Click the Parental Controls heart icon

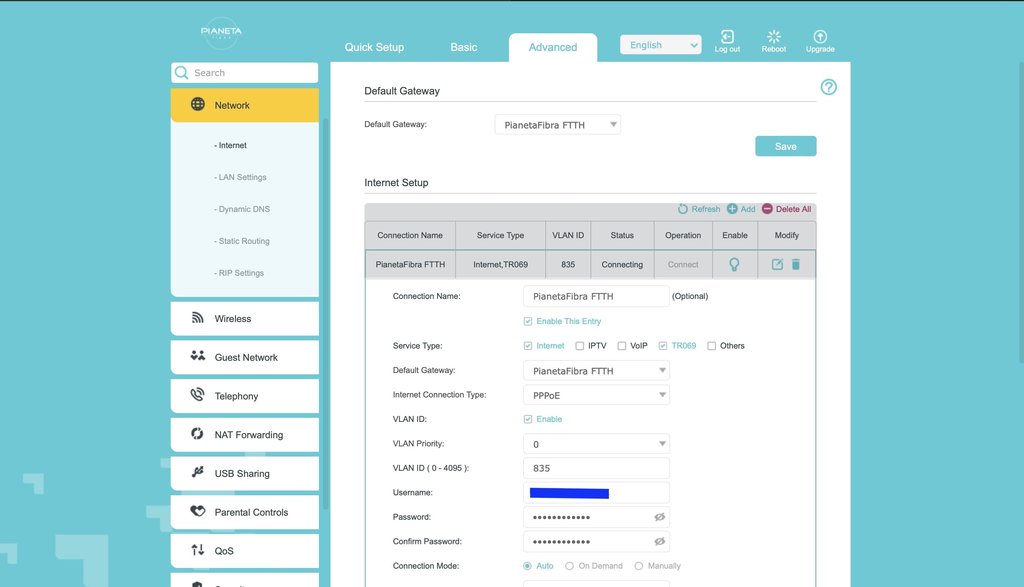click(x=197, y=511)
